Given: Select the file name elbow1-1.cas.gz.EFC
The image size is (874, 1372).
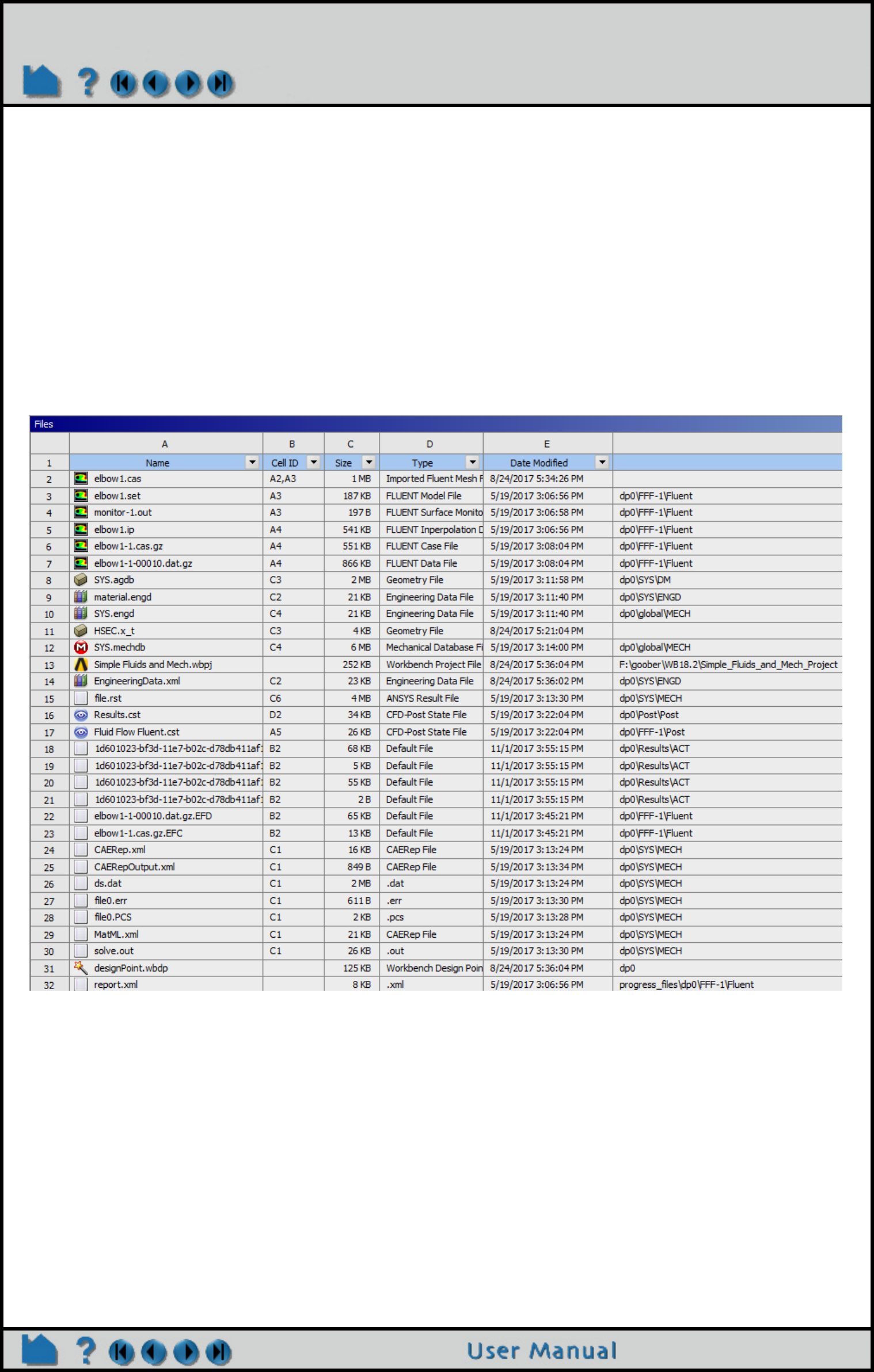Looking at the screenshot, I should (138, 833).
